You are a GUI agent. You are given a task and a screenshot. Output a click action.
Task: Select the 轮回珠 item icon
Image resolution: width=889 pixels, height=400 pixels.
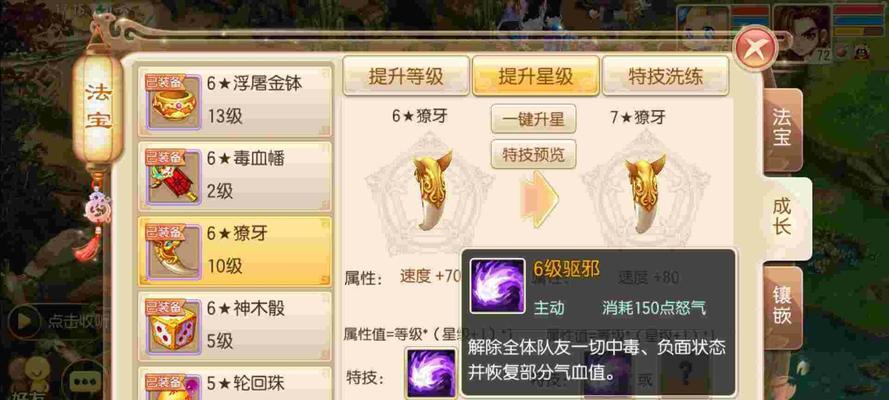click(x=174, y=388)
